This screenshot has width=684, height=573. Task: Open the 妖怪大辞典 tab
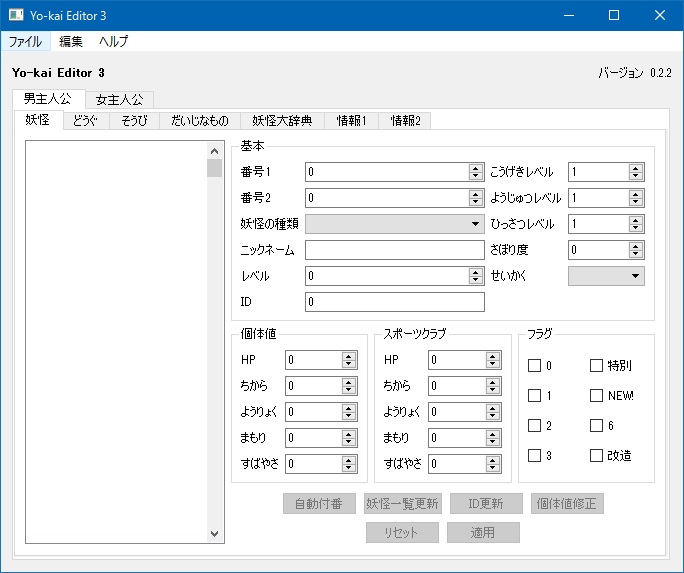[282, 121]
